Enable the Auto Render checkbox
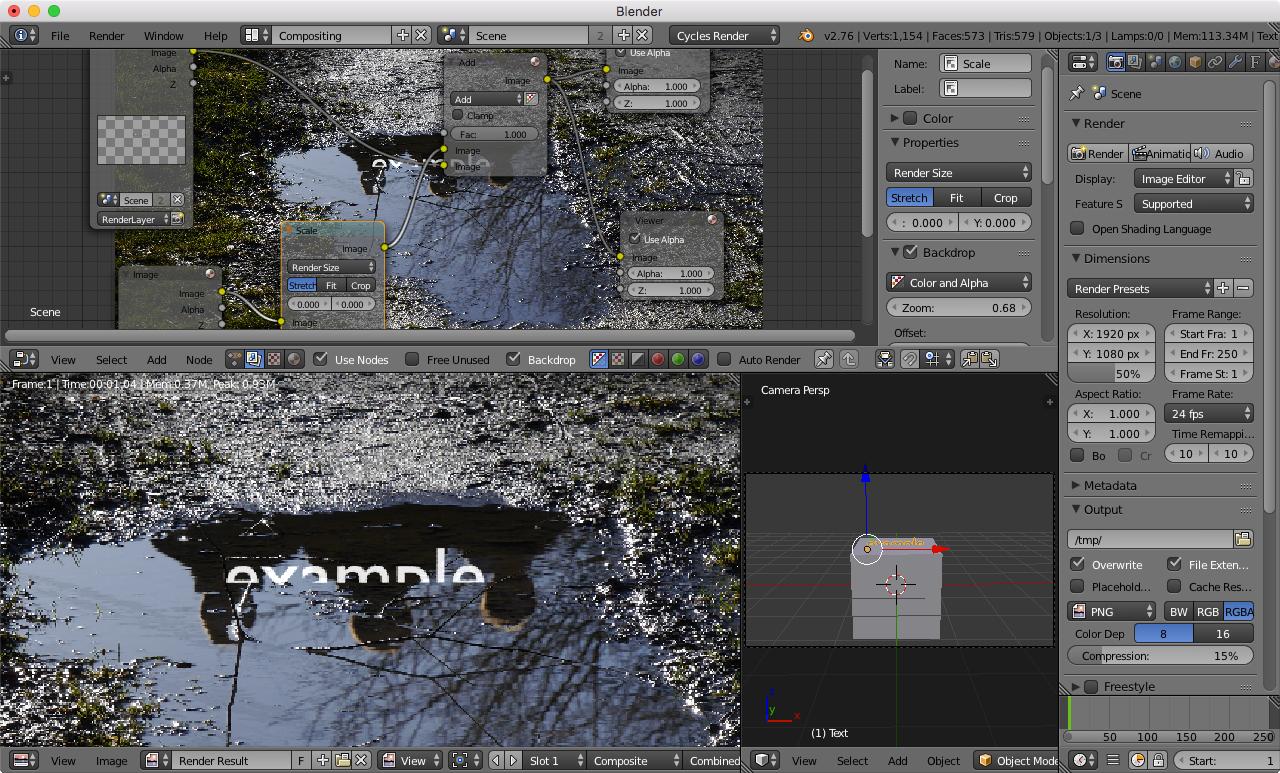The height and width of the screenshot is (773, 1280). [725, 359]
